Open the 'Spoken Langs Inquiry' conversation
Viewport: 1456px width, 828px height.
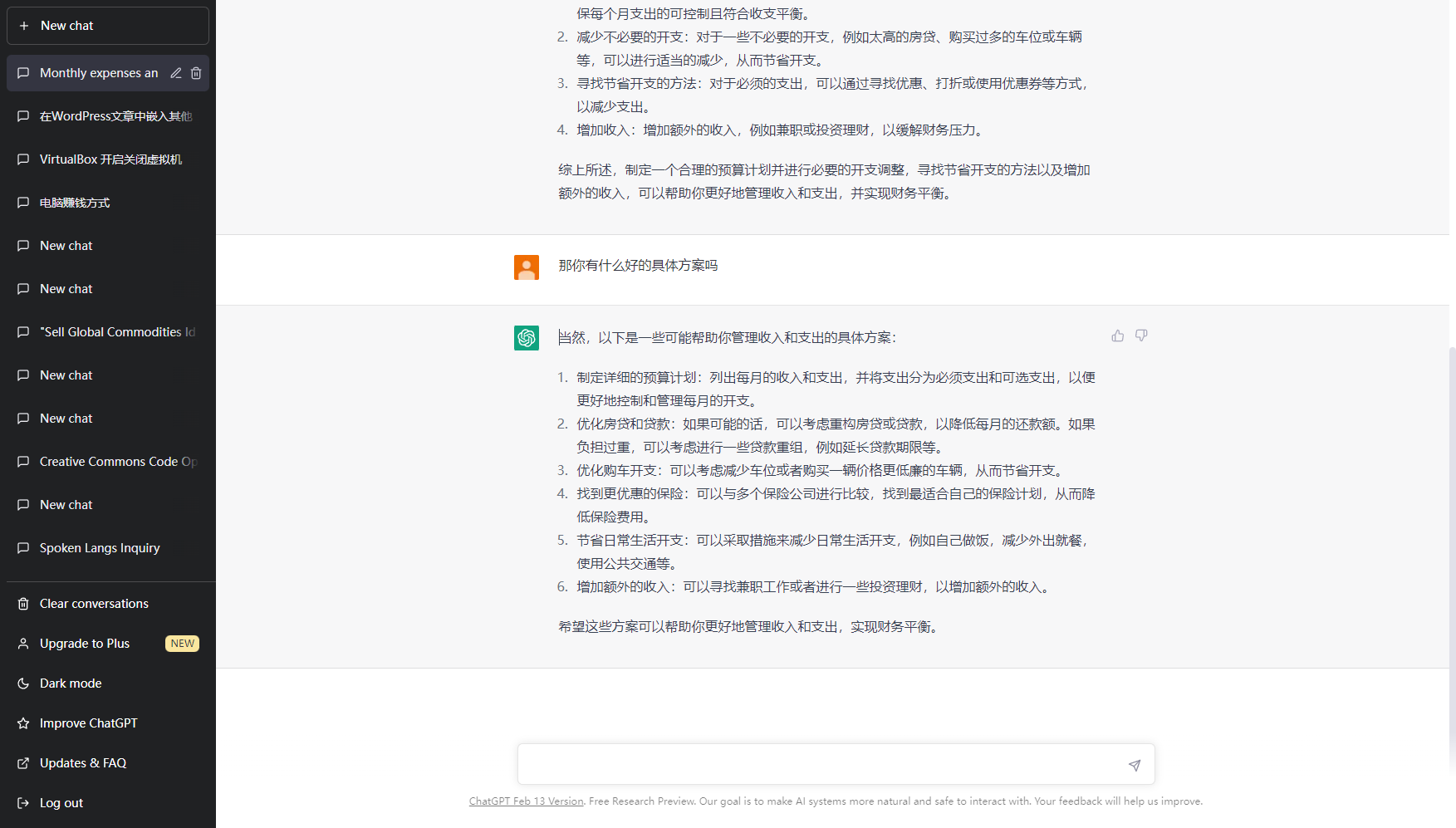100,547
